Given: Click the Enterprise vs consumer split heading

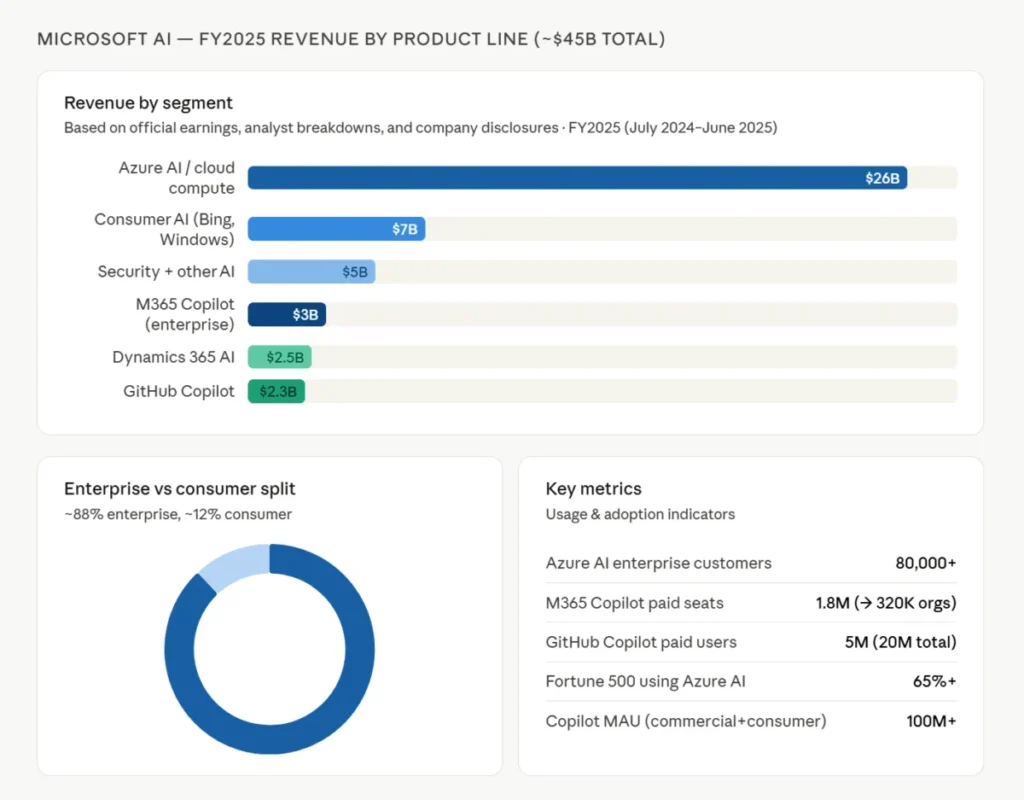Looking at the screenshot, I should [x=180, y=488].
